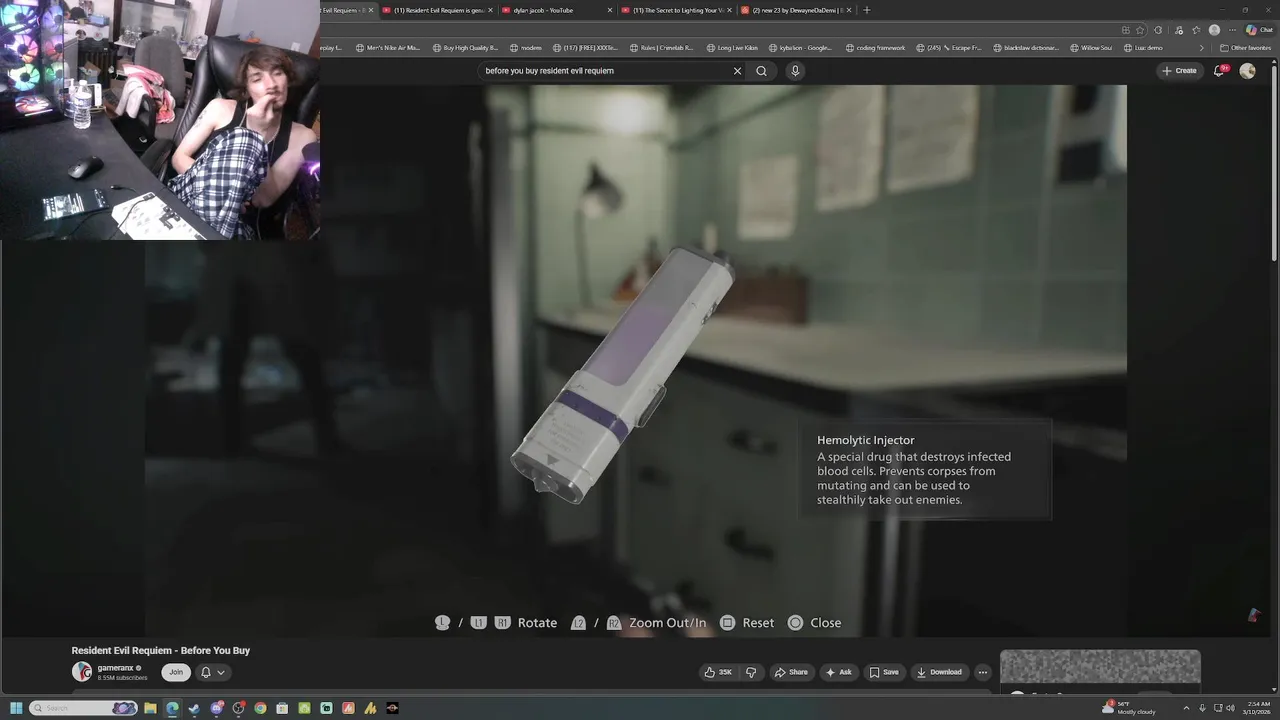Image resolution: width=1280 pixels, height=720 pixels.
Task: Clear the YouTube search box text
Action: (737, 71)
